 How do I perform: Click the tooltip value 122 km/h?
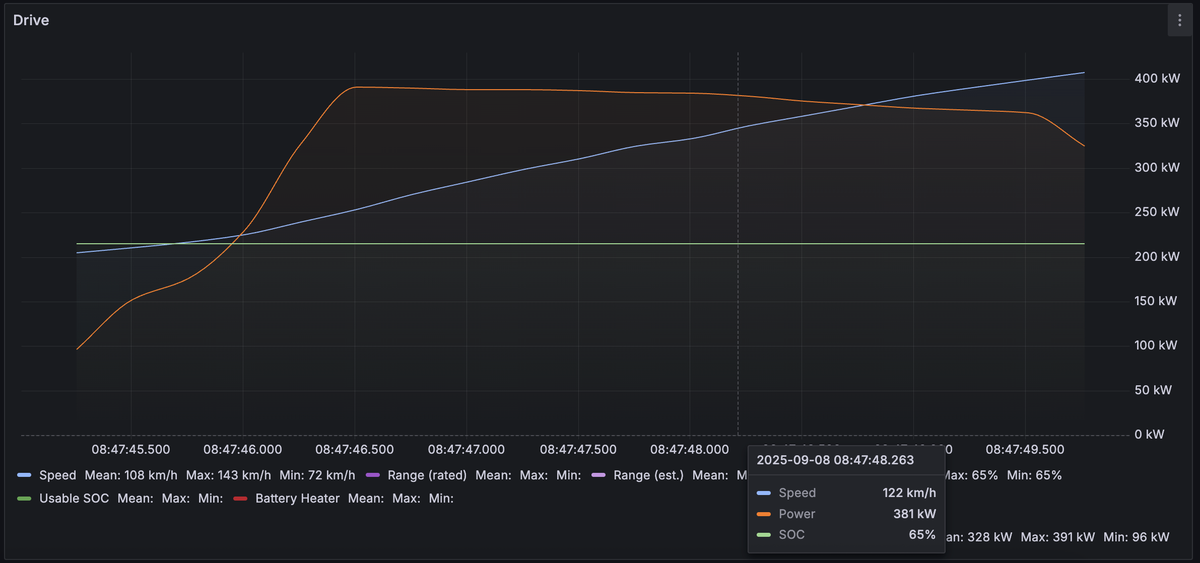pyautogui.click(x=909, y=493)
